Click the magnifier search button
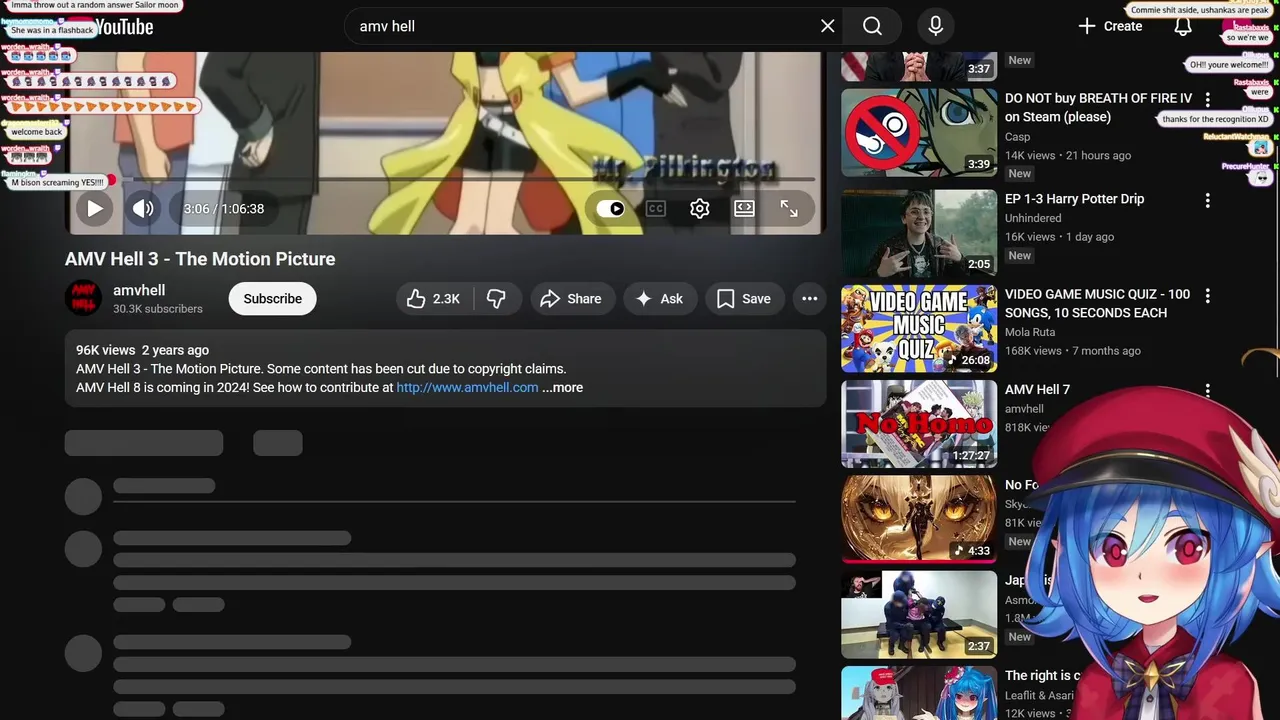The image size is (1280, 720). [872, 26]
